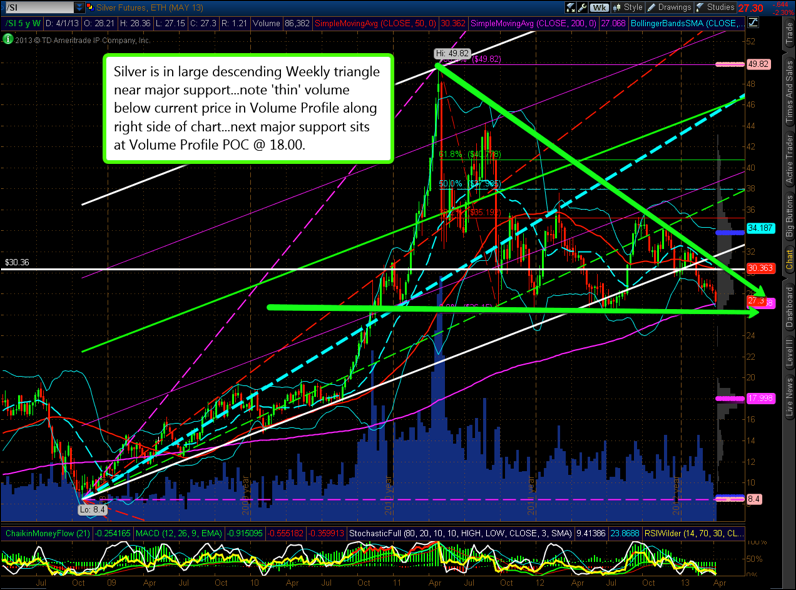The height and width of the screenshot is (590, 796).
Task: Click the quick study flask icon
Action: pos(571,7)
